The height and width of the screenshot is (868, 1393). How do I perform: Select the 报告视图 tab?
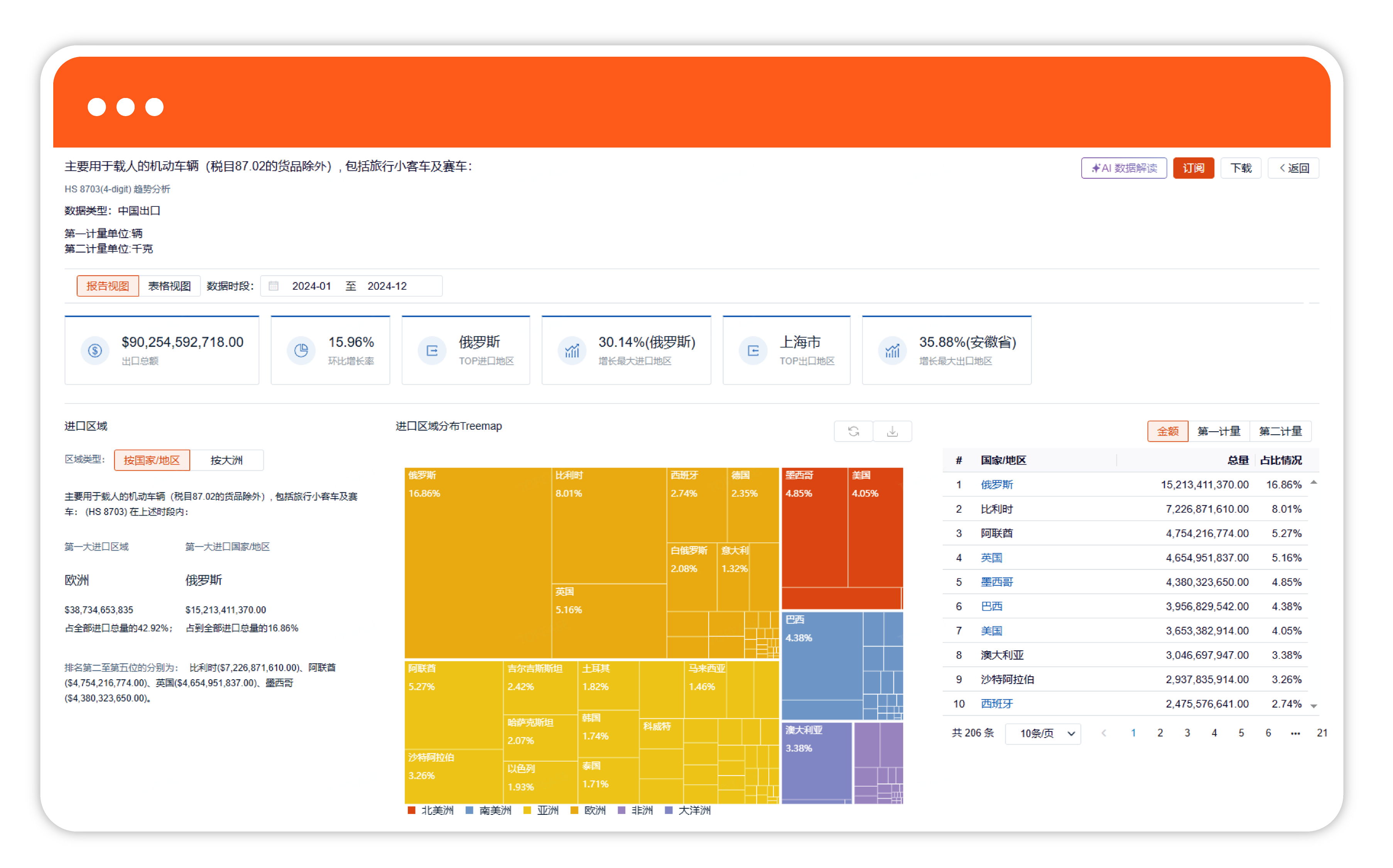[107, 286]
